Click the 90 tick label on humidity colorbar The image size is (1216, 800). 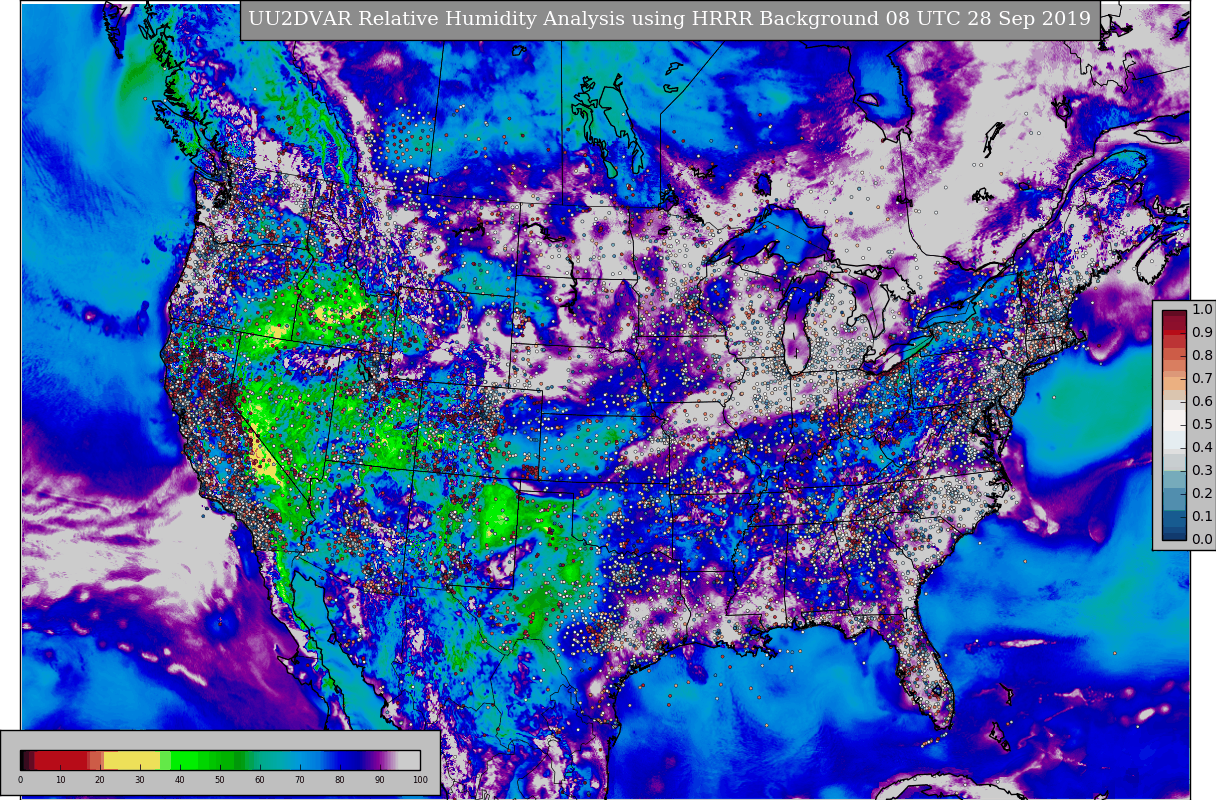click(380, 780)
